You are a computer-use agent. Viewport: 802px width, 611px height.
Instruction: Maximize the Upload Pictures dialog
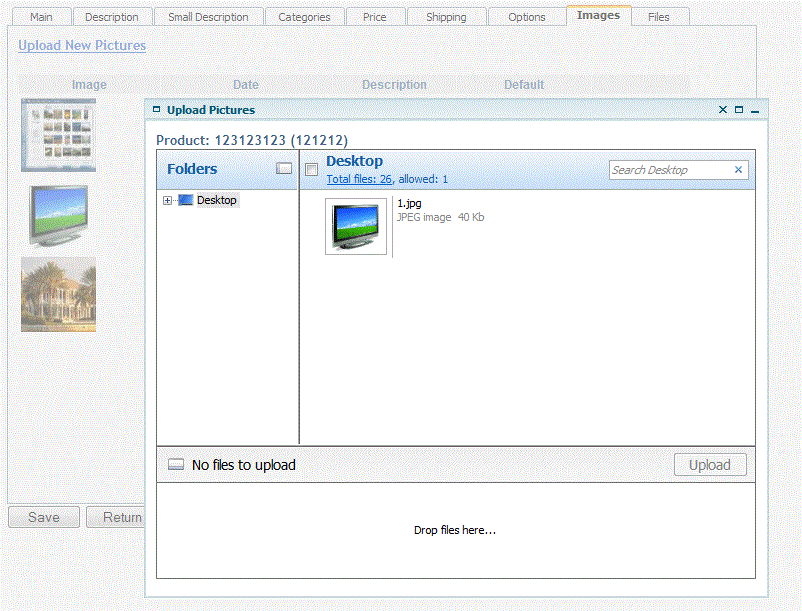[739, 110]
